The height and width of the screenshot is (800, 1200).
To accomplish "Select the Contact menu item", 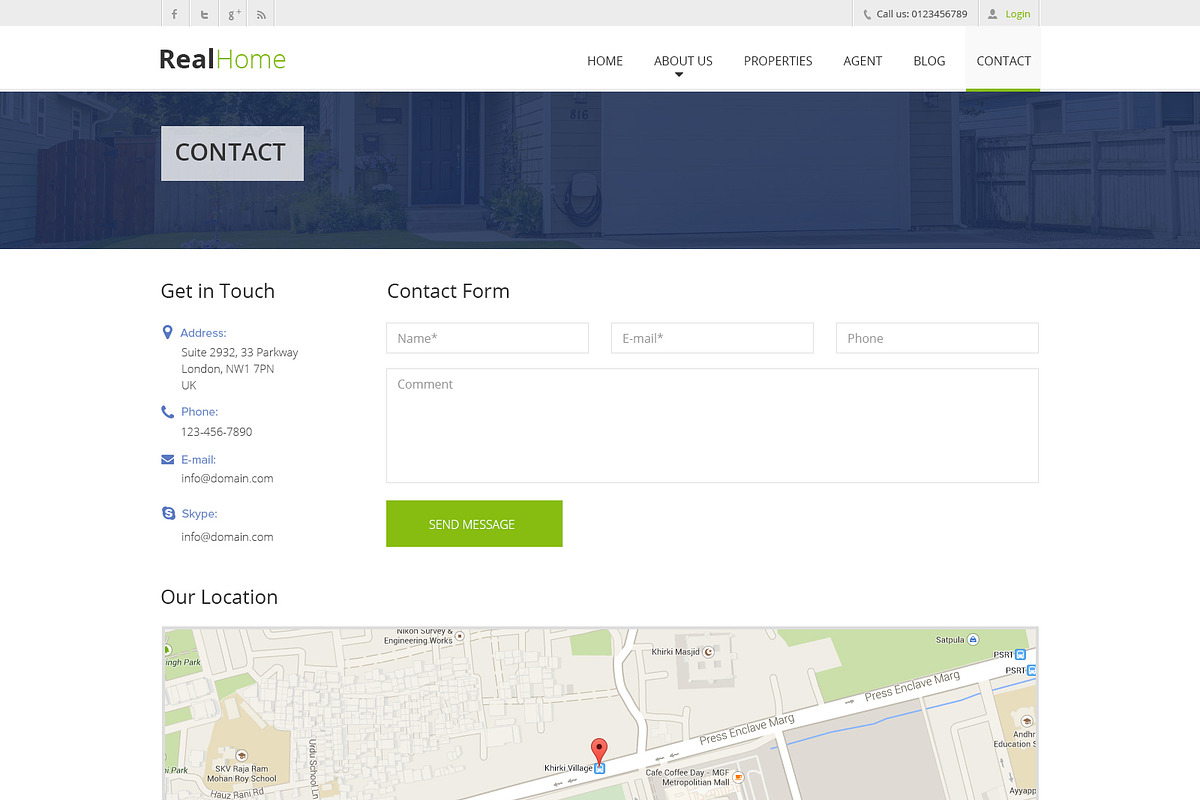I will point(1003,61).
